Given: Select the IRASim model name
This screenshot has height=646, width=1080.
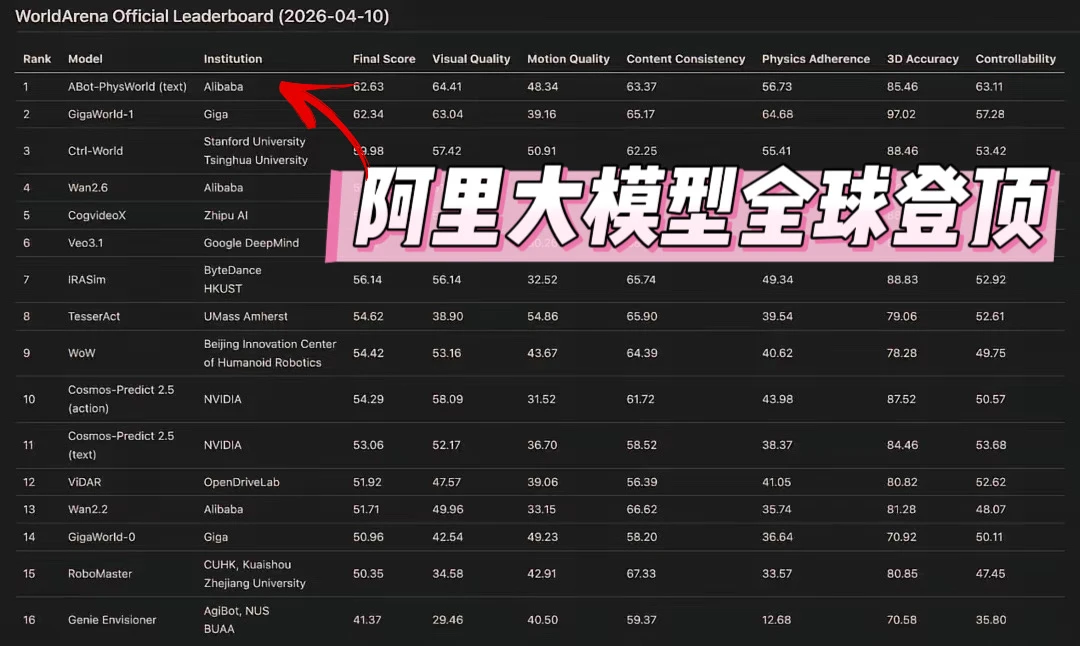Looking at the screenshot, I should pos(87,280).
